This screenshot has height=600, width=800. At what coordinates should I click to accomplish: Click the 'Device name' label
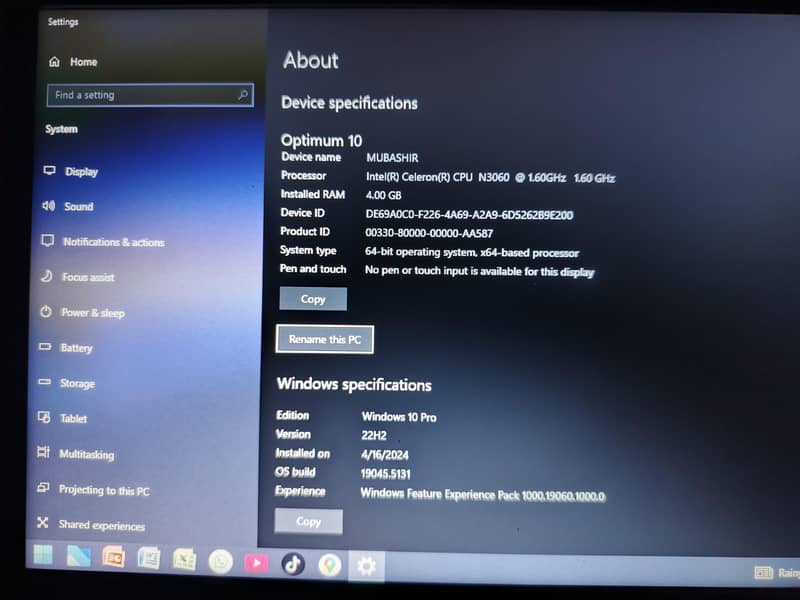pyautogui.click(x=311, y=157)
